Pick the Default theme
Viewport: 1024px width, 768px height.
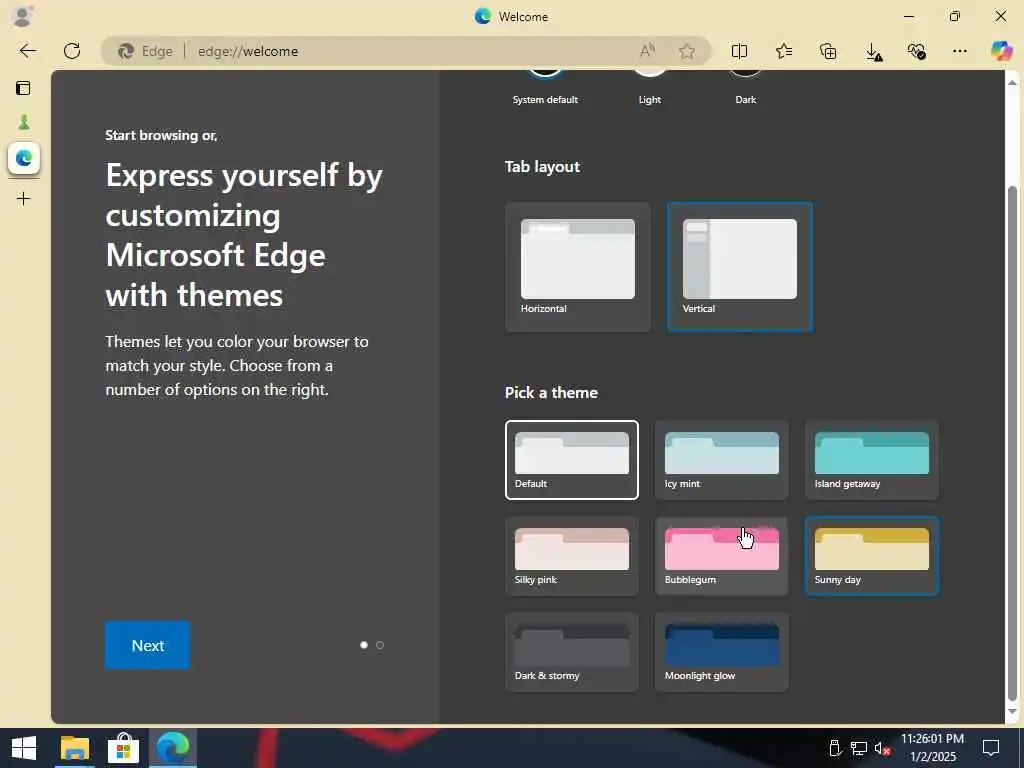click(571, 460)
